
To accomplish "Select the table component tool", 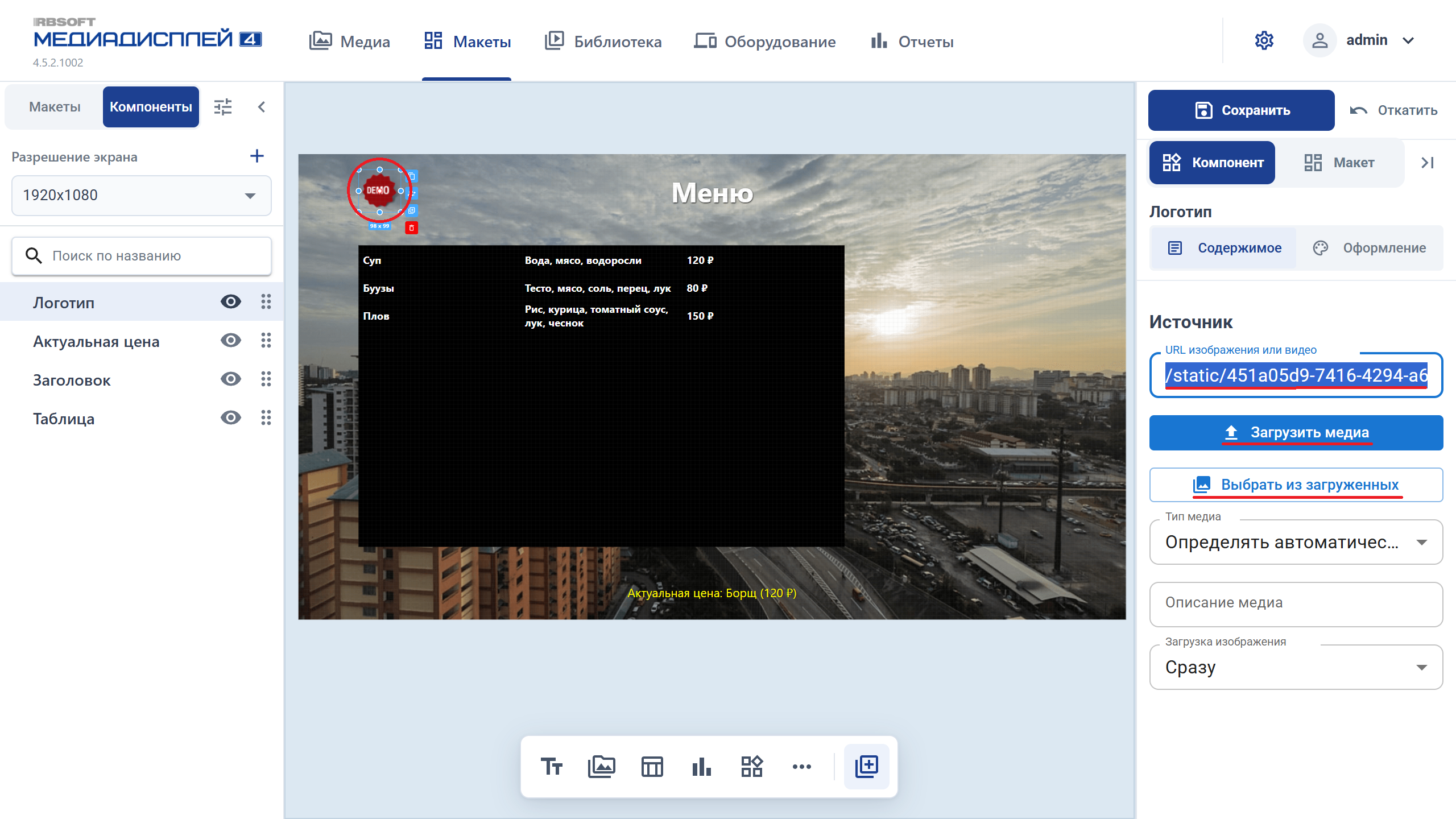I will [x=652, y=766].
